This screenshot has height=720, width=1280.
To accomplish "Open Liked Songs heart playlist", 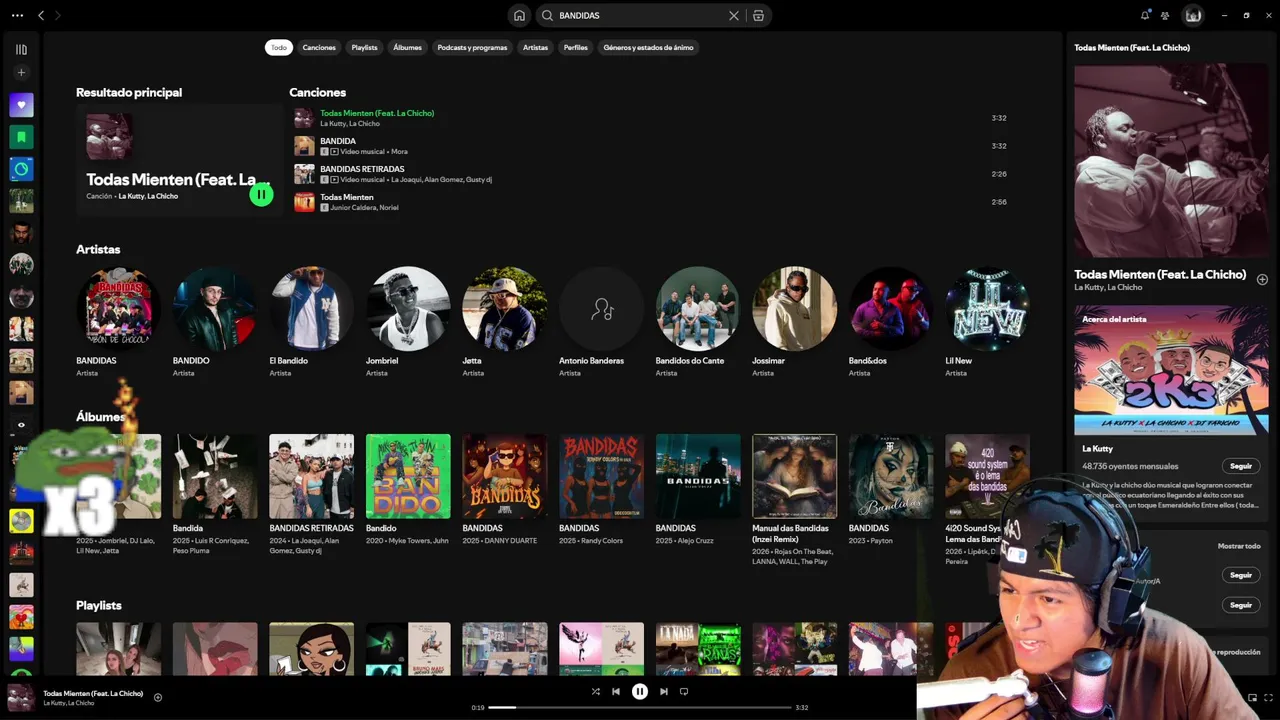I will [x=21, y=105].
